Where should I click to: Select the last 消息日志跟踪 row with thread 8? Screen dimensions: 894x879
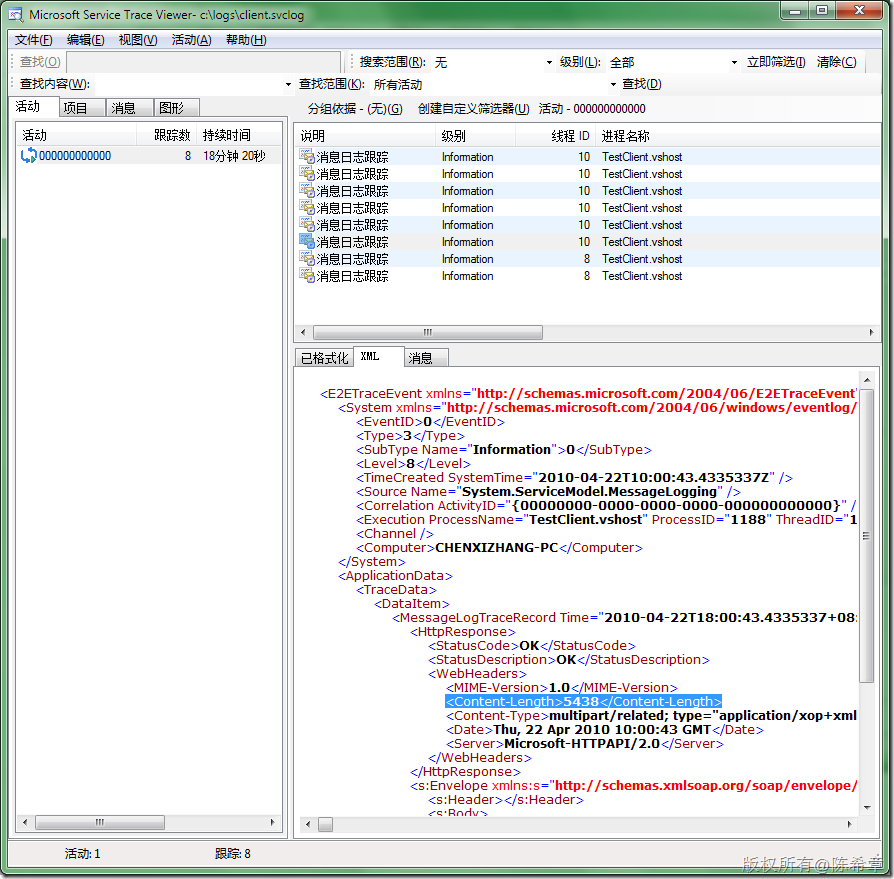[x=588, y=276]
